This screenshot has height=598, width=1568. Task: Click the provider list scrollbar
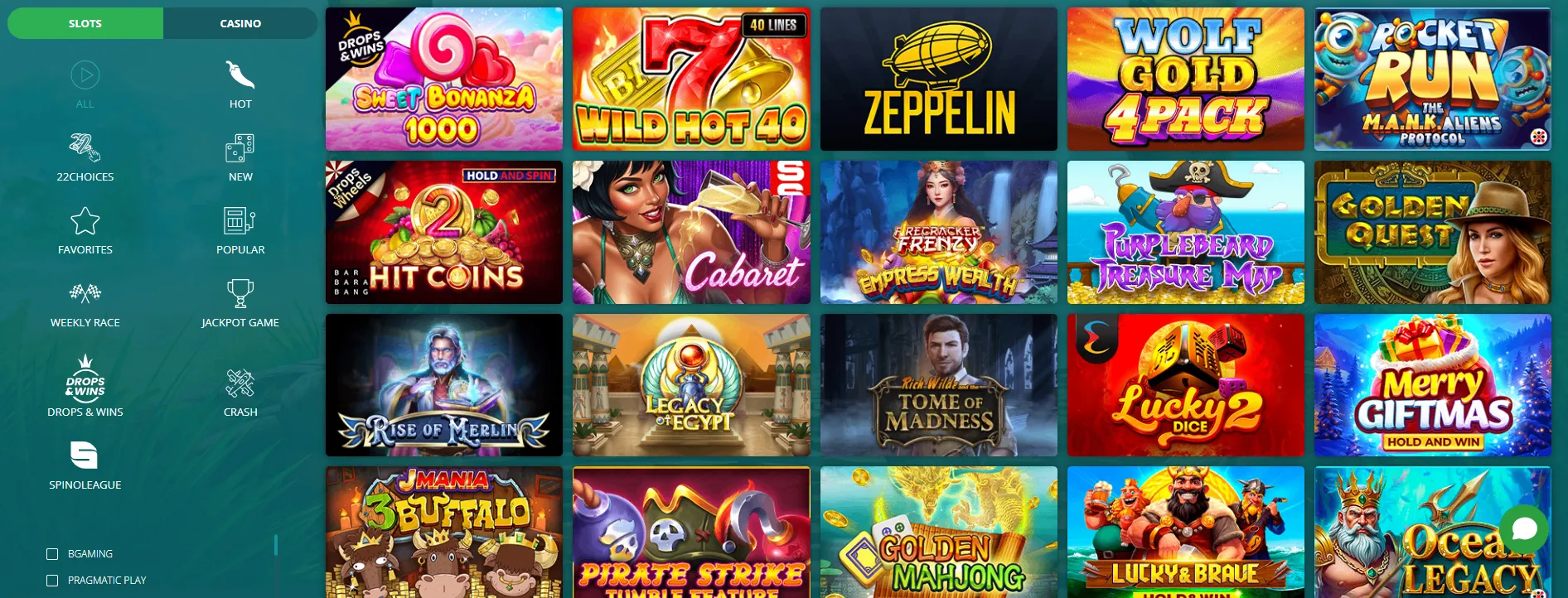tap(276, 545)
